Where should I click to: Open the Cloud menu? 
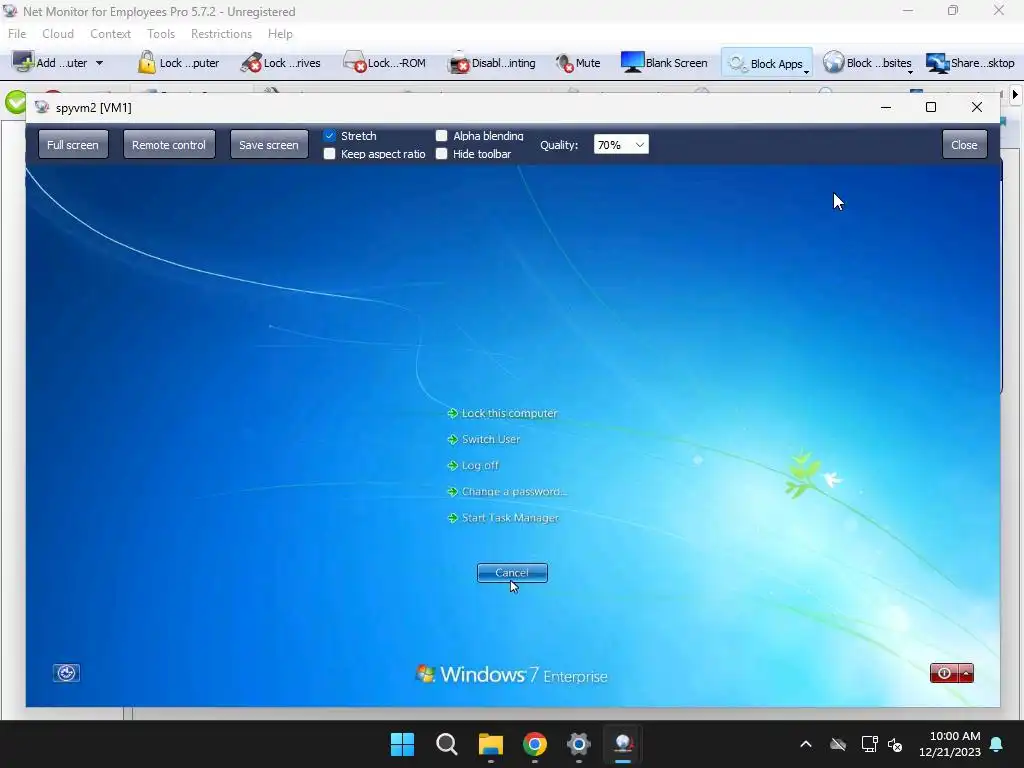pos(58,33)
